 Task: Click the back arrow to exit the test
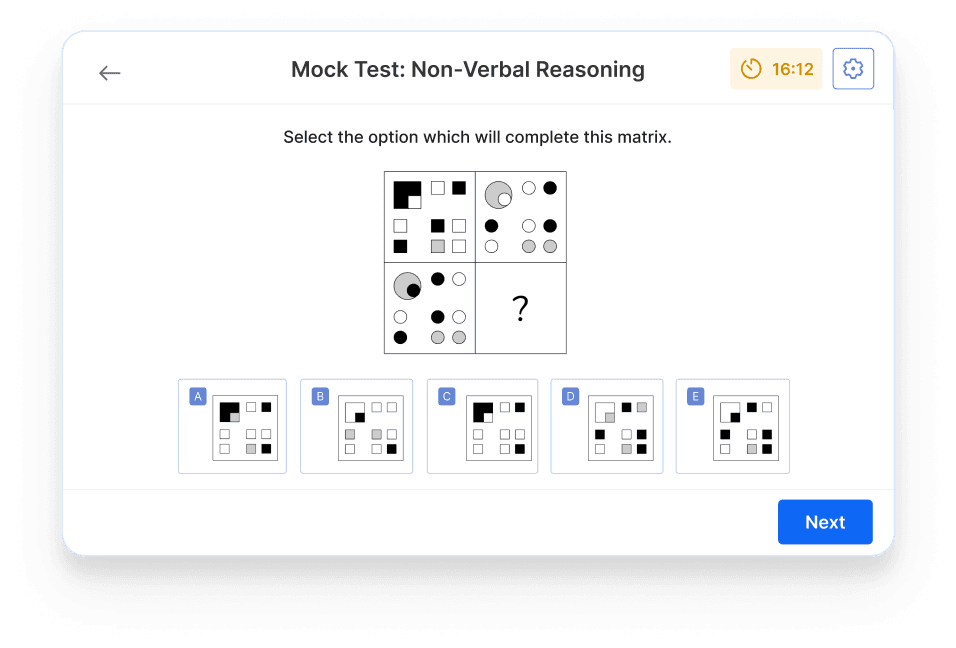tap(109, 72)
